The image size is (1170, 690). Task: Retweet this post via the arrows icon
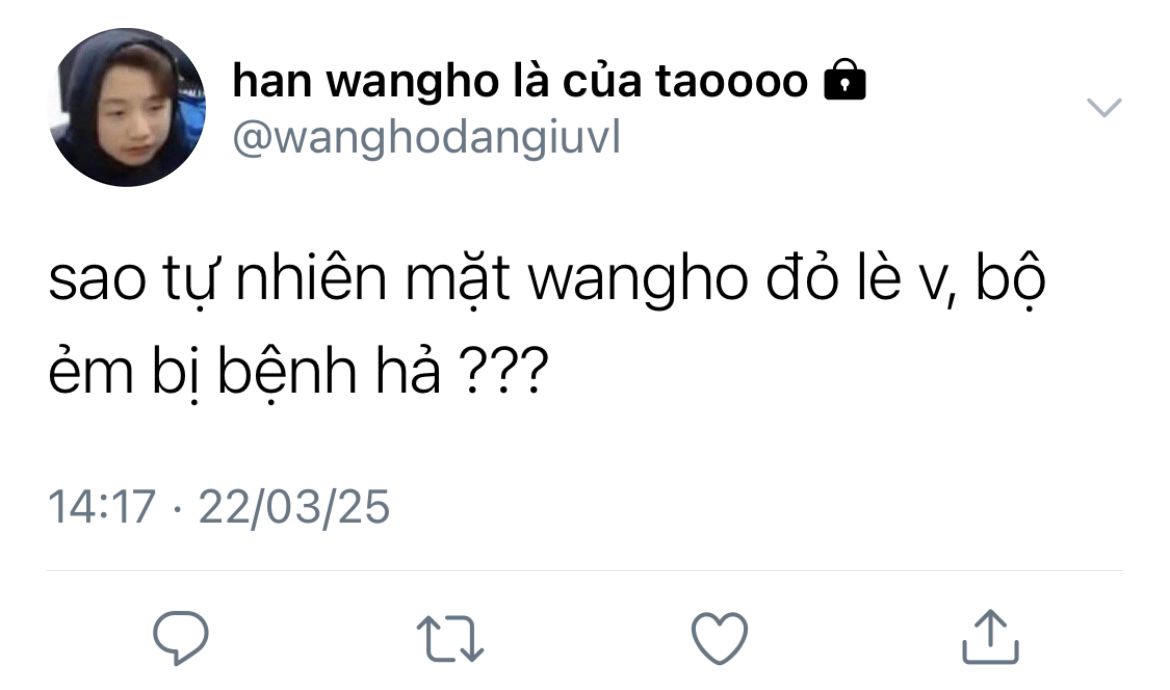pos(450,639)
